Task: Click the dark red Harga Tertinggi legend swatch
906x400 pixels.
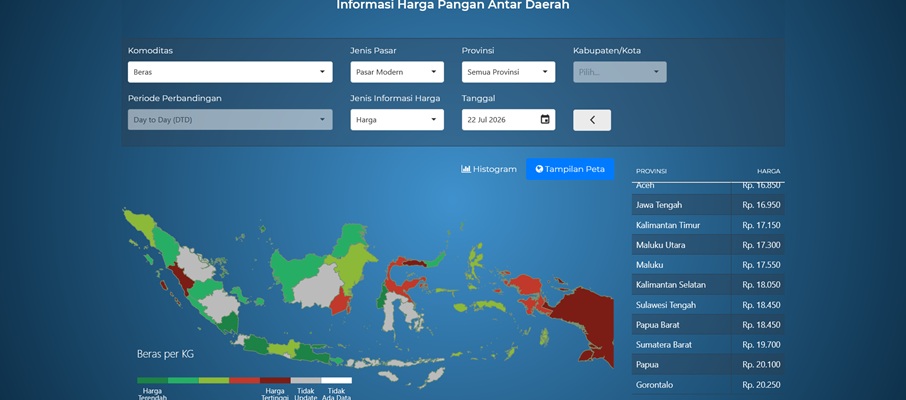Action: (x=275, y=380)
